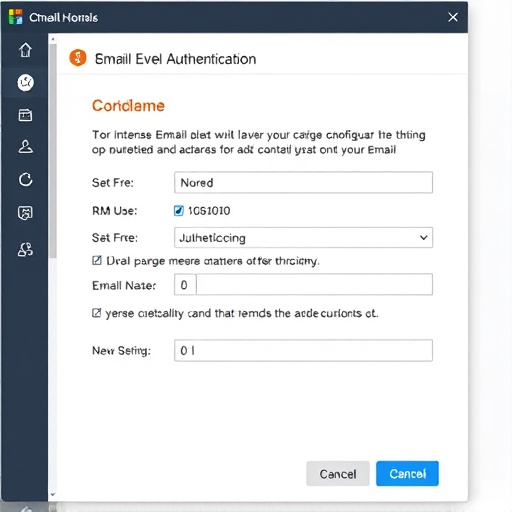The height and width of the screenshot is (512, 512).
Task: Click the gray Cancel button
Action: click(338, 474)
